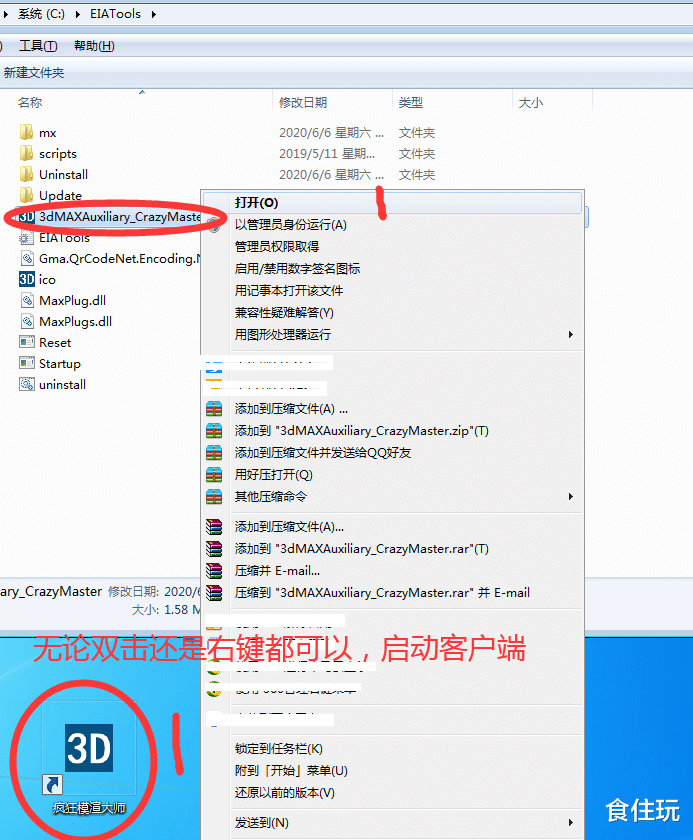Select the Startup file name
The width and height of the screenshot is (693, 840).
click(x=59, y=363)
